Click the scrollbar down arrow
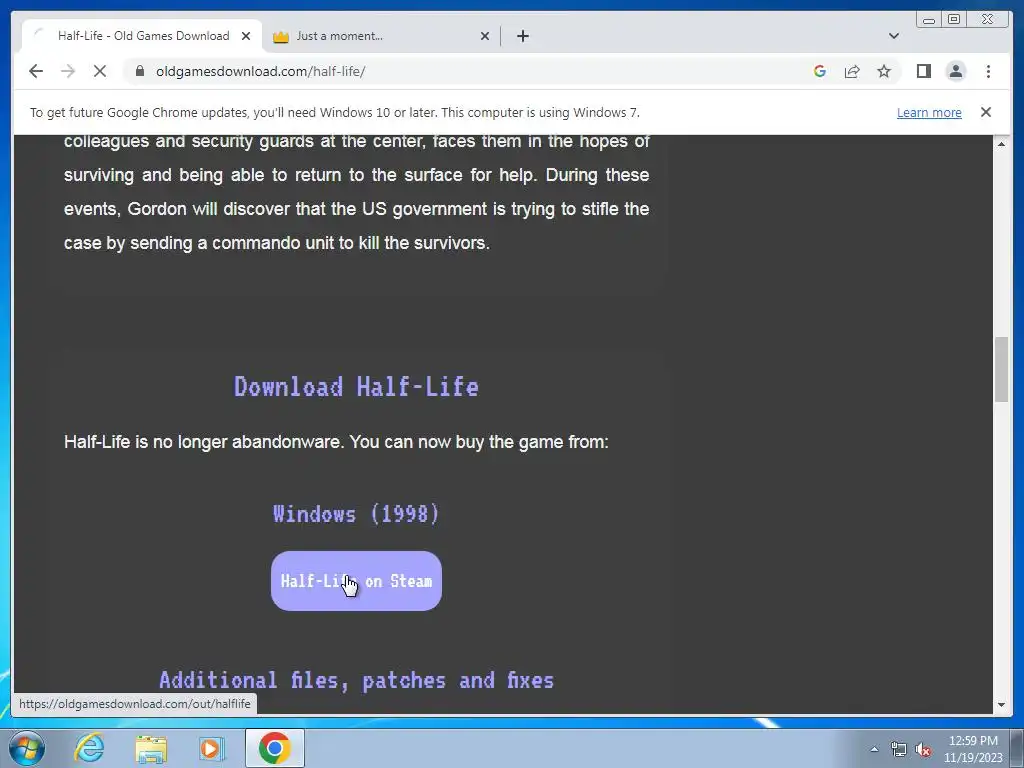Image resolution: width=1024 pixels, height=768 pixels. point(1001,705)
